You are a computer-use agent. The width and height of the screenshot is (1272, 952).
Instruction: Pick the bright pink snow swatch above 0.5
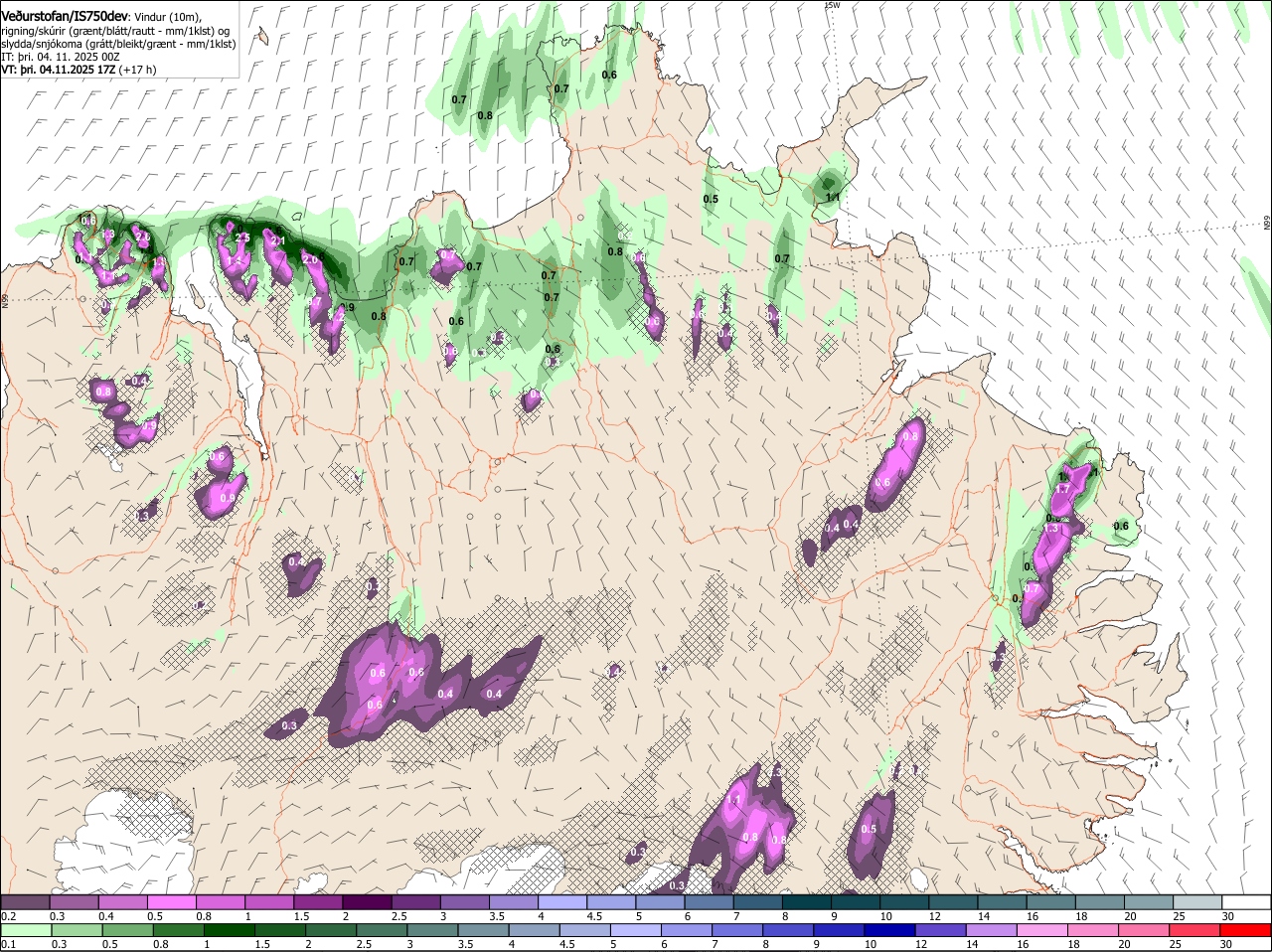(x=171, y=901)
